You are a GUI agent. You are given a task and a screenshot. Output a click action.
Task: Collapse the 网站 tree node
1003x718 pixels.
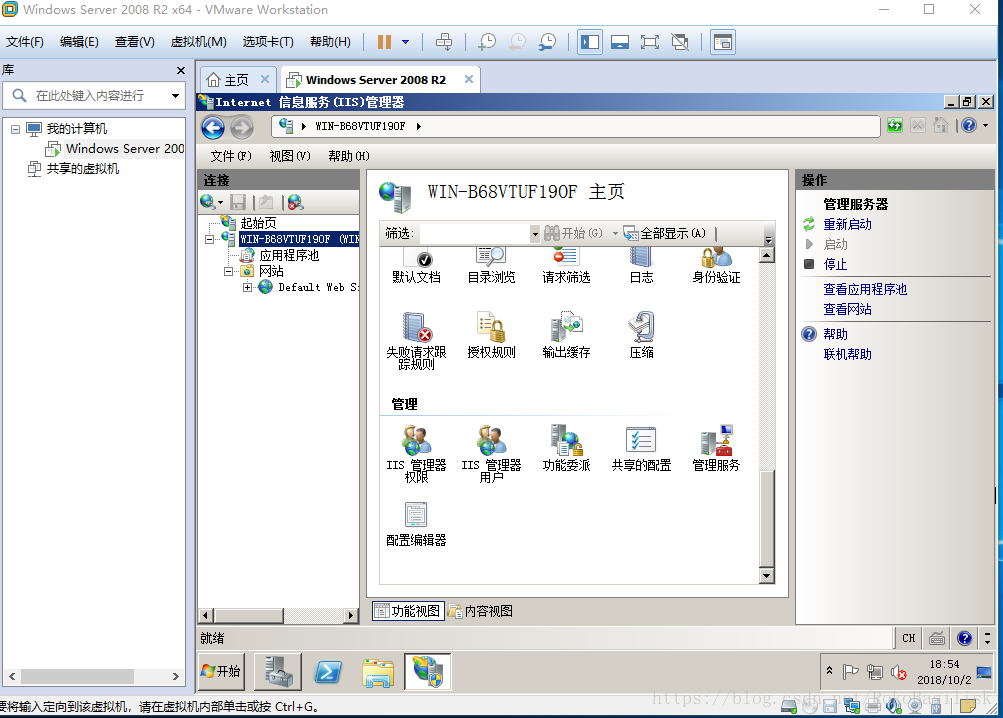tap(228, 271)
